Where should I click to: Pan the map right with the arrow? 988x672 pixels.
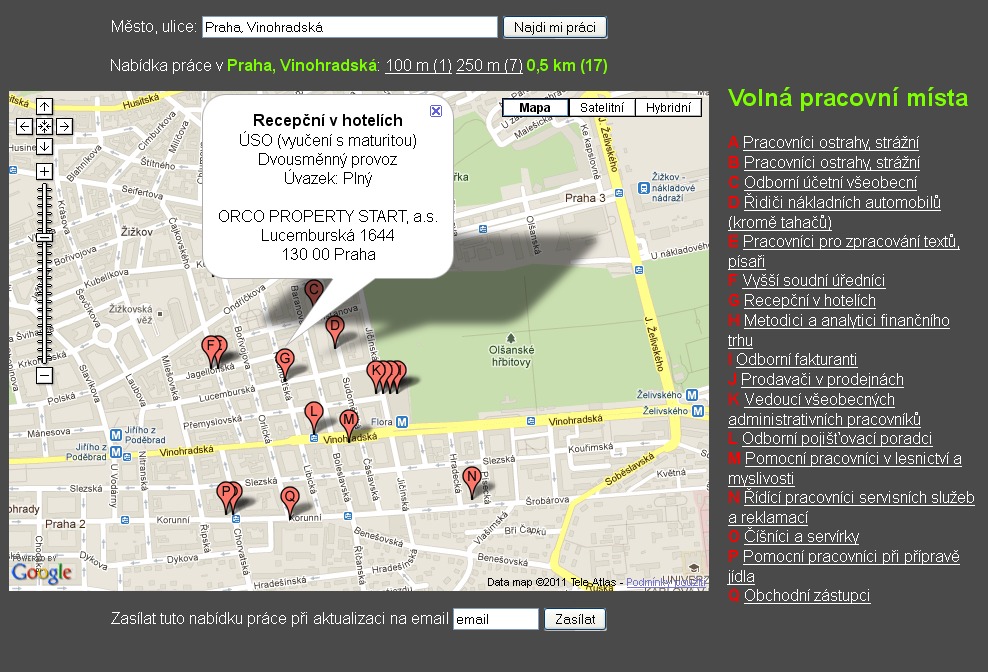tap(64, 127)
